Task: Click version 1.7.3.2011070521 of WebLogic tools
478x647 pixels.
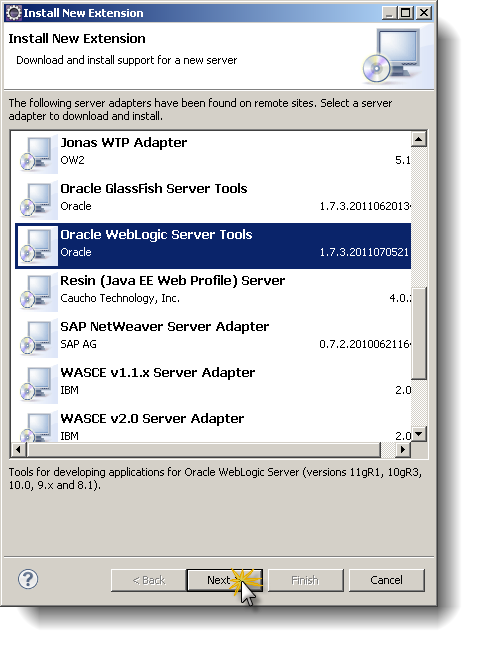Action: pos(364,252)
